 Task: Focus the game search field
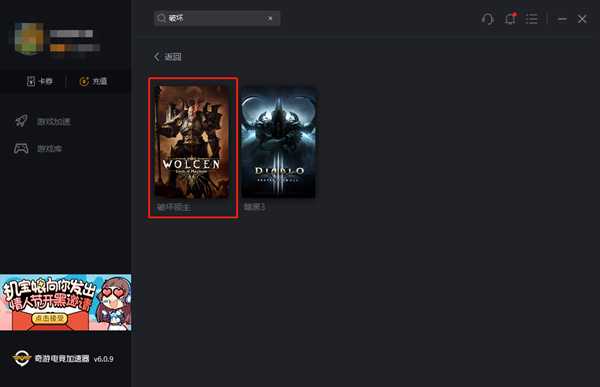[217, 18]
